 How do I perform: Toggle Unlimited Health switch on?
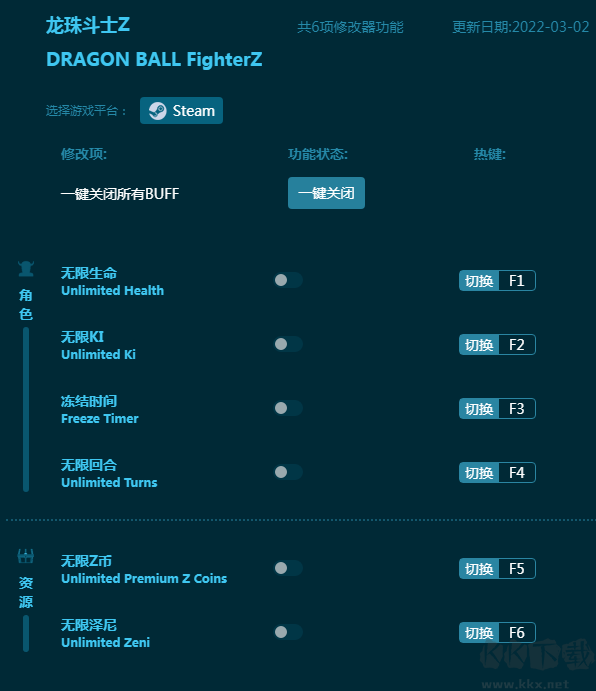click(x=288, y=280)
